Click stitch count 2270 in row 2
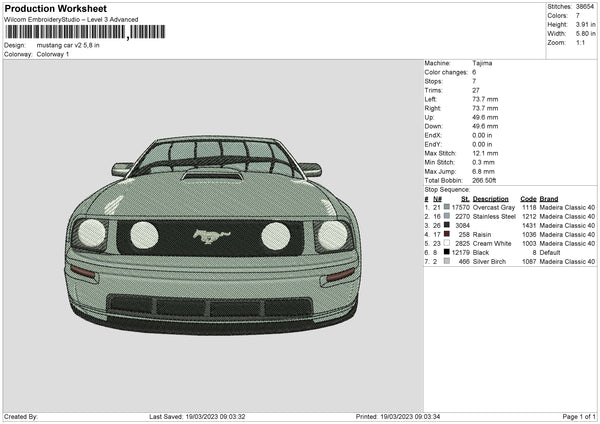 462,217
